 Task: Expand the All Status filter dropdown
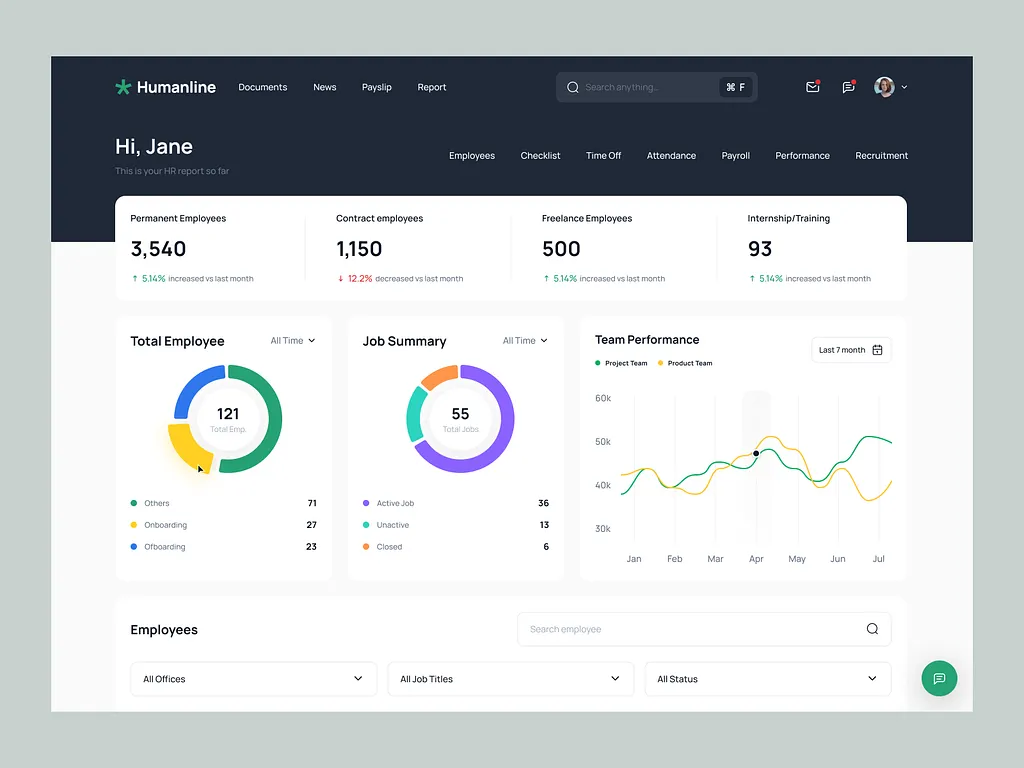tap(767, 679)
